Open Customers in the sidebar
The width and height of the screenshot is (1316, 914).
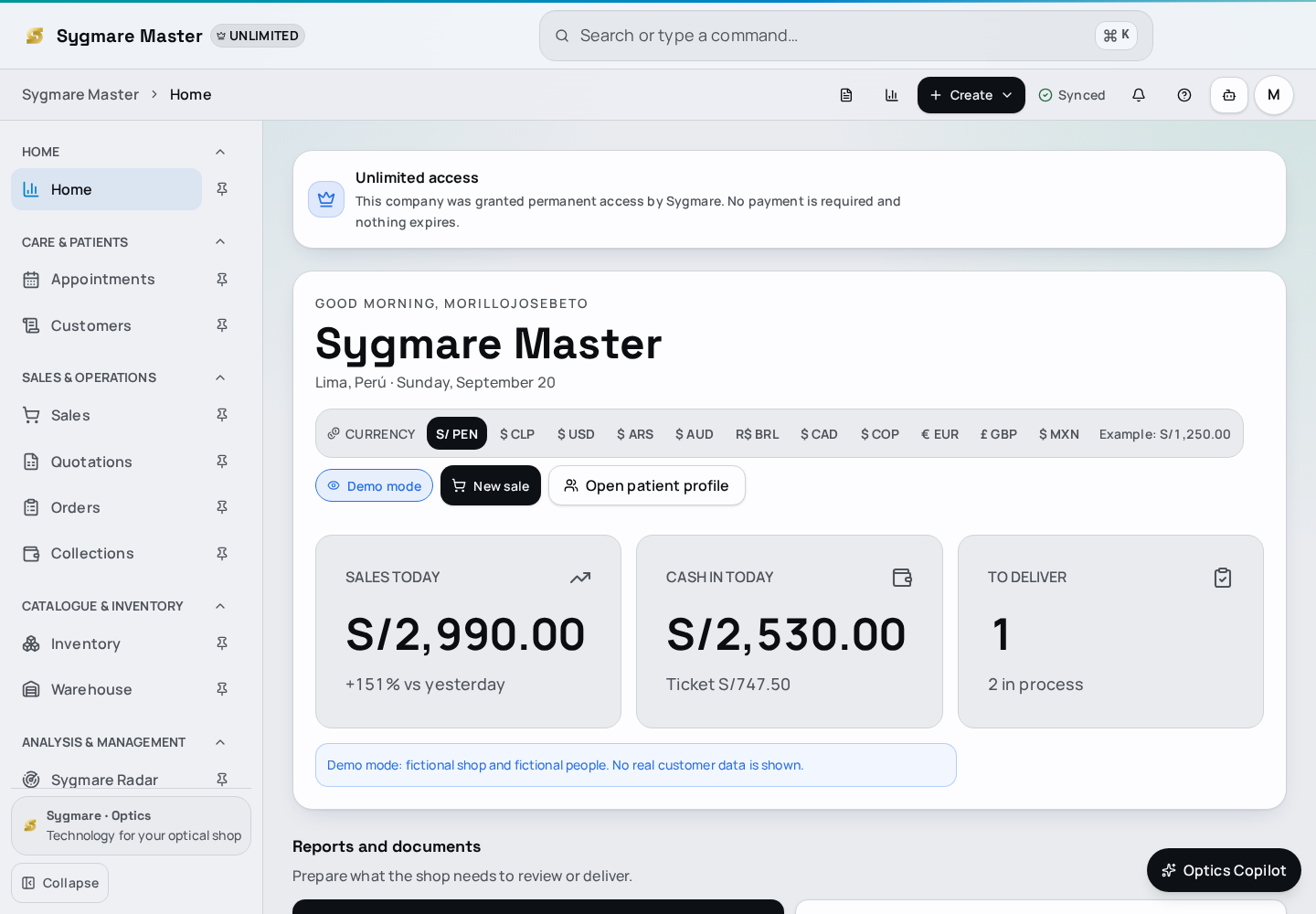(x=106, y=325)
